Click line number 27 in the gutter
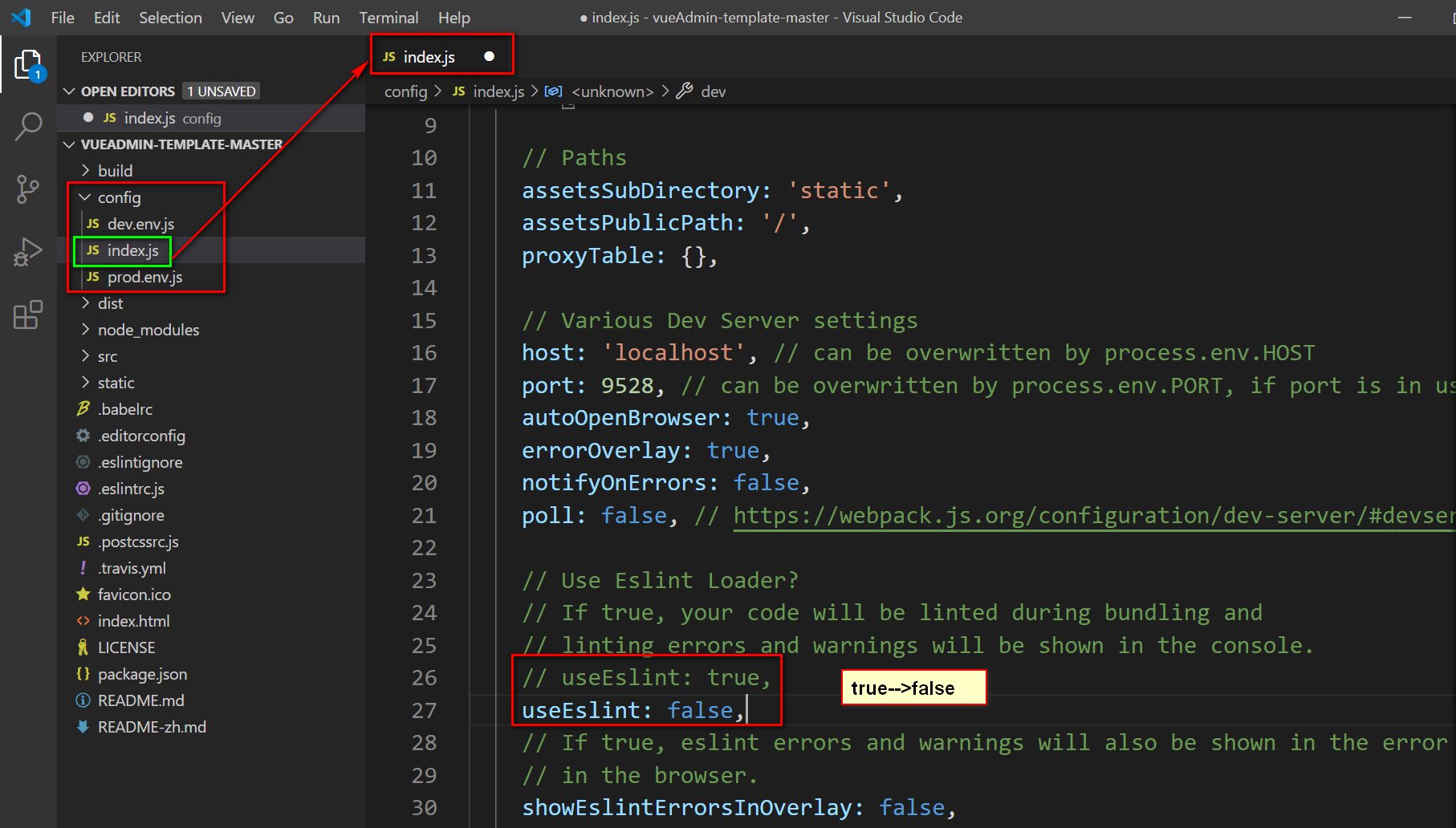Image resolution: width=1456 pixels, height=828 pixels. tap(424, 711)
